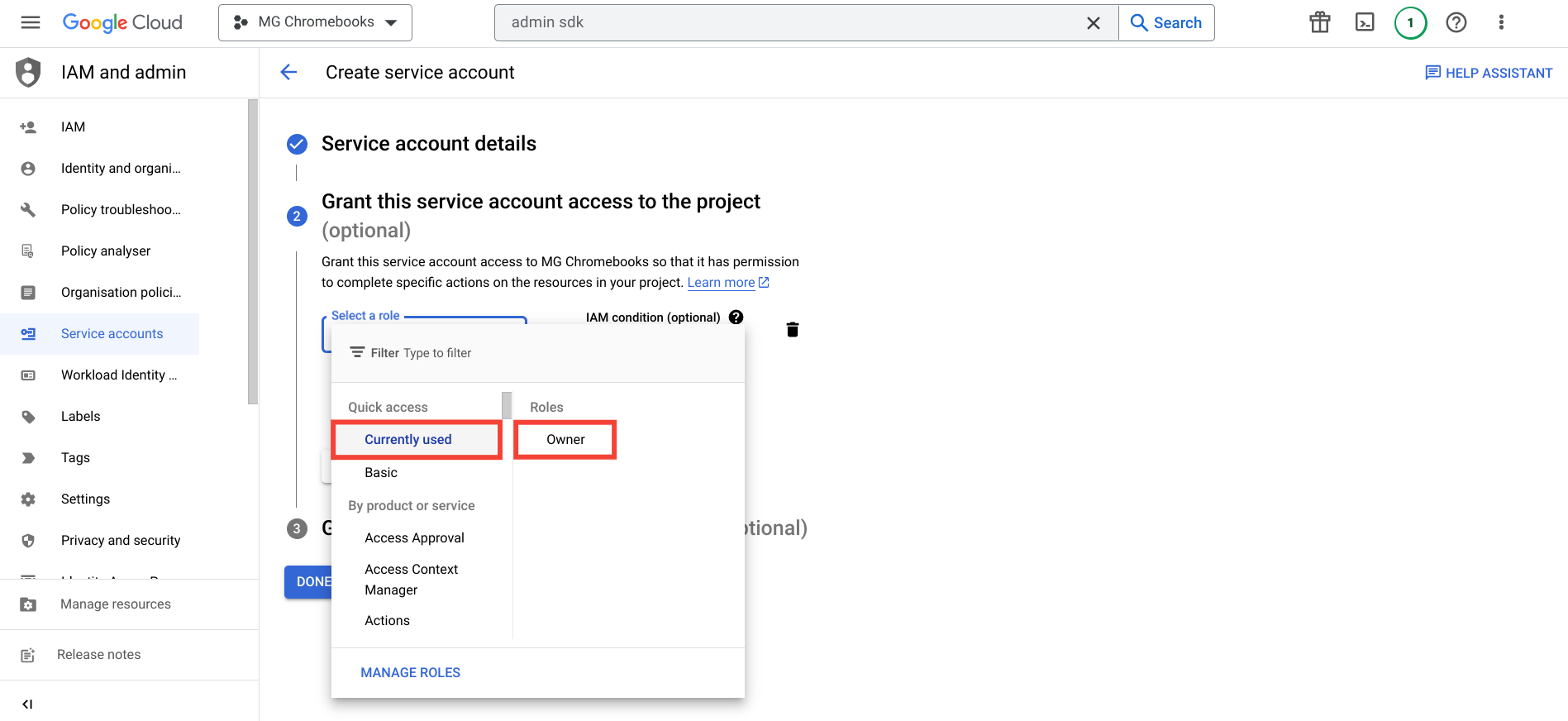Click the Service accounts sidebar icon

tap(28, 333)
